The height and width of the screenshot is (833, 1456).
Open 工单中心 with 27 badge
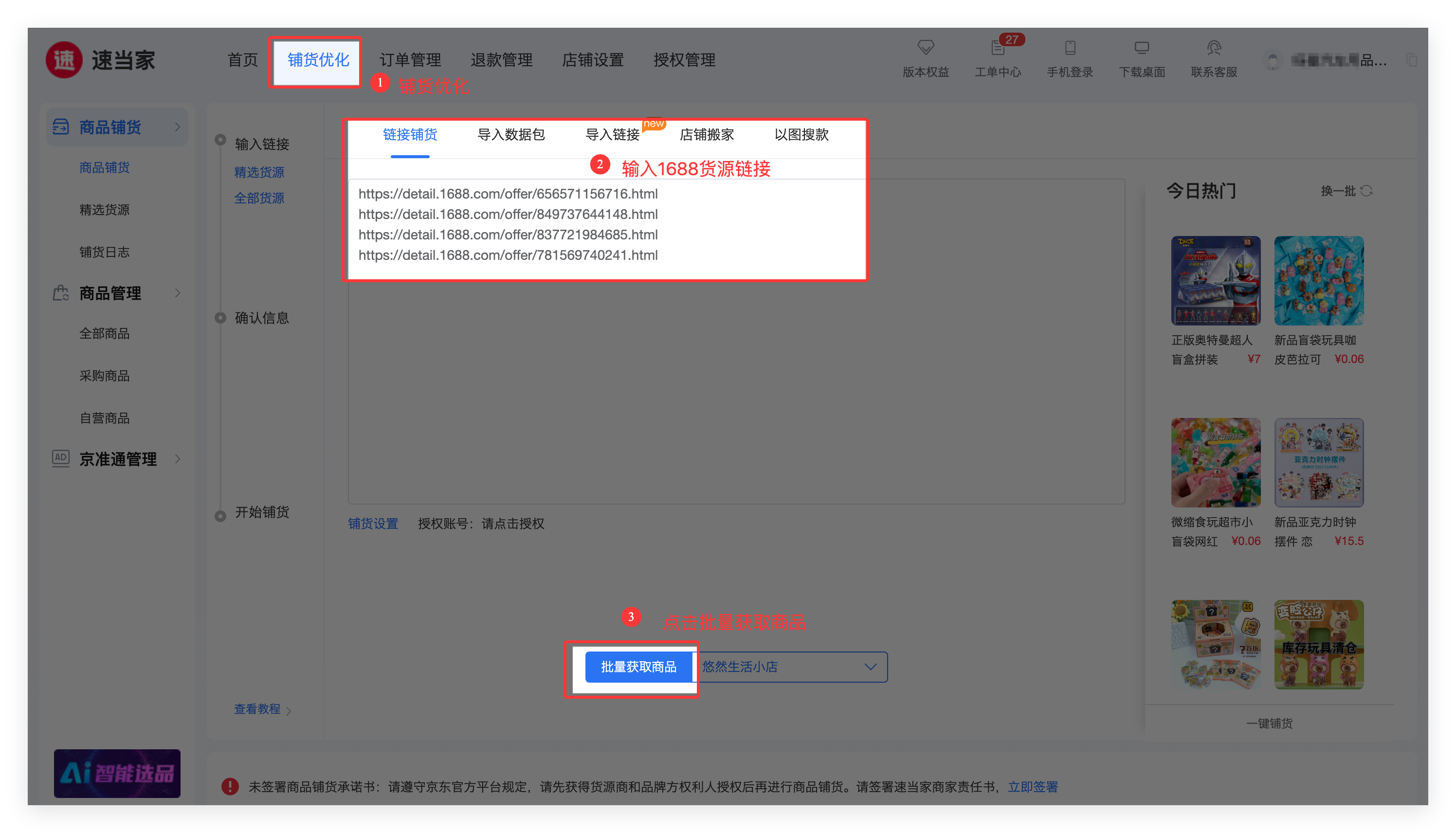tap(998, 48)
